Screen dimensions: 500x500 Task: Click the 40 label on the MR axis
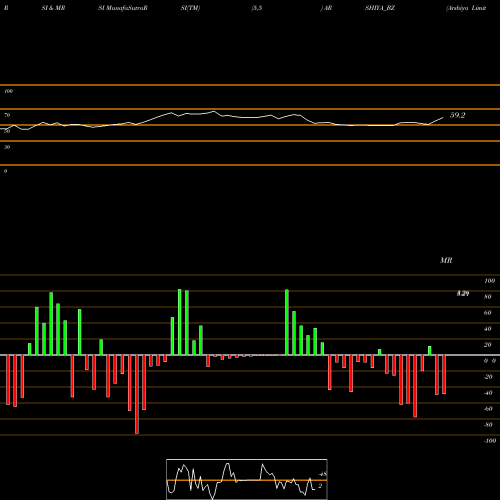488,329
